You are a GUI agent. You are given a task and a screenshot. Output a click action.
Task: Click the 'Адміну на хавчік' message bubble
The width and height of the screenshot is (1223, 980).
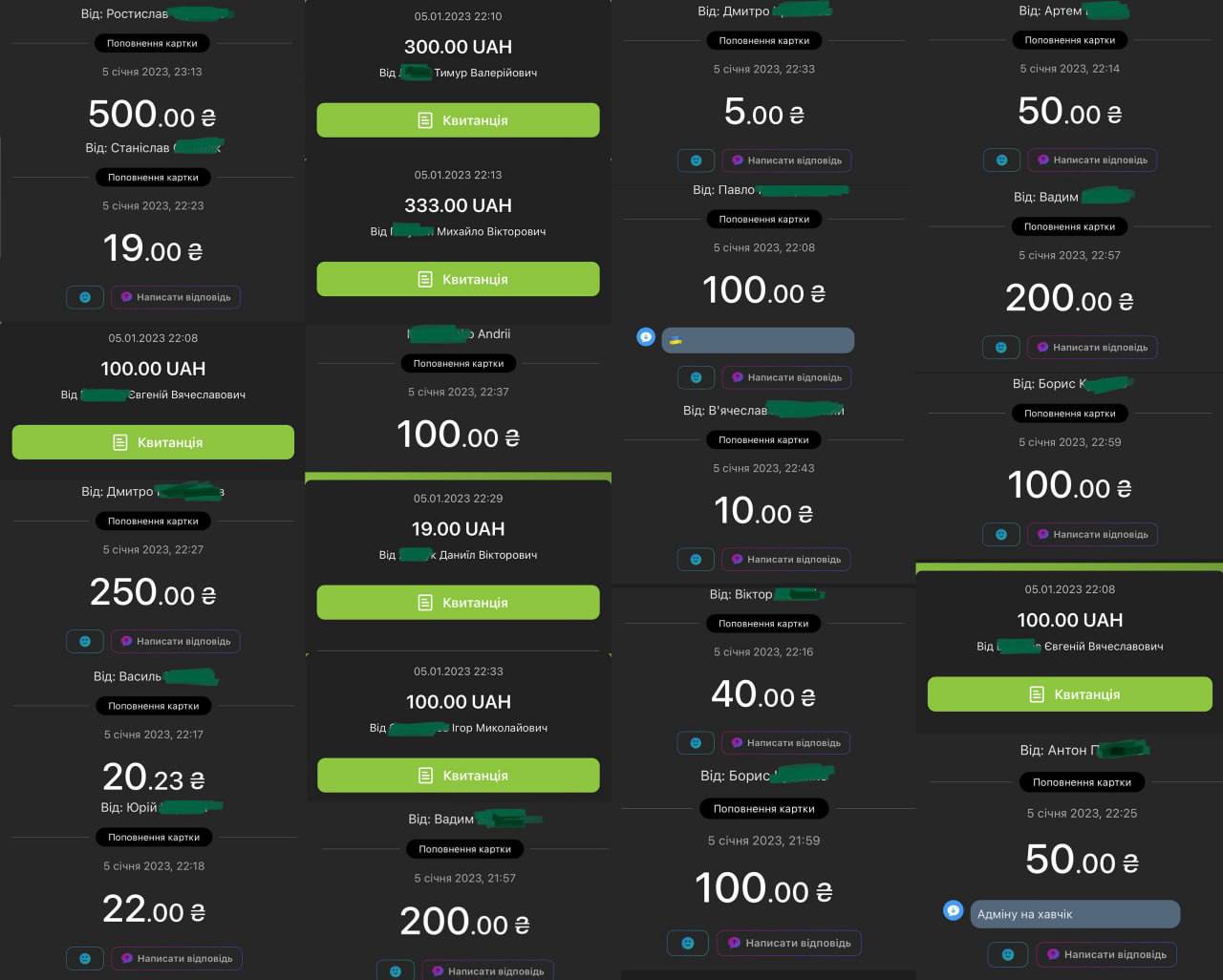pyautogui.click(x=1075, y=914)
